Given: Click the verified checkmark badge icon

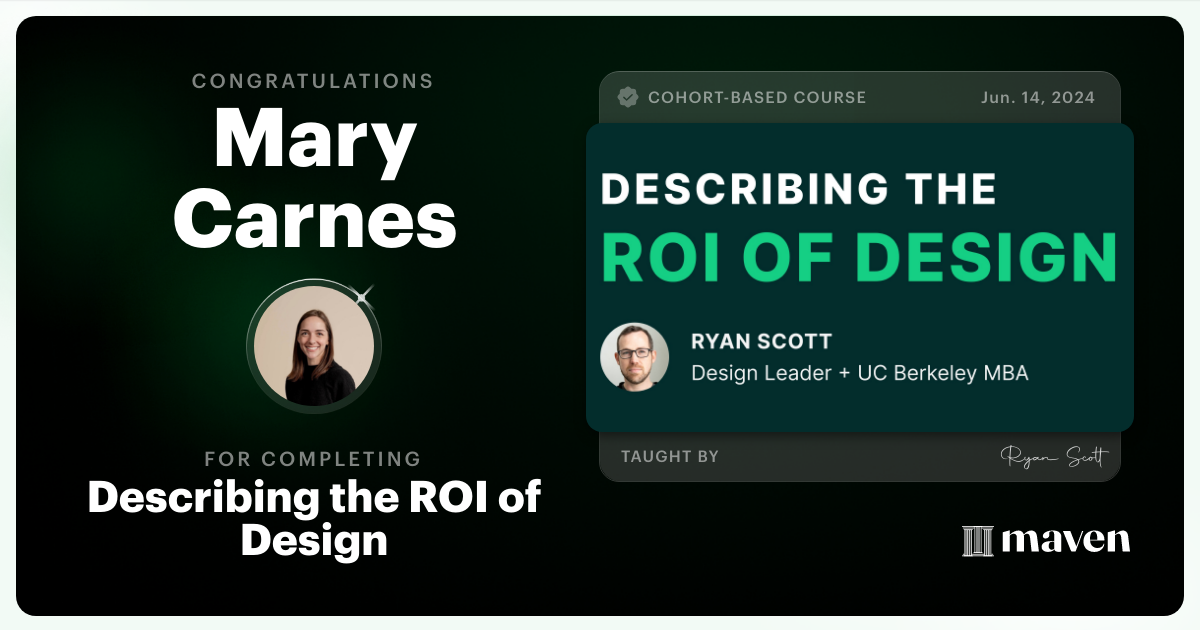Looking at the screenshot, I should point(629,97).
